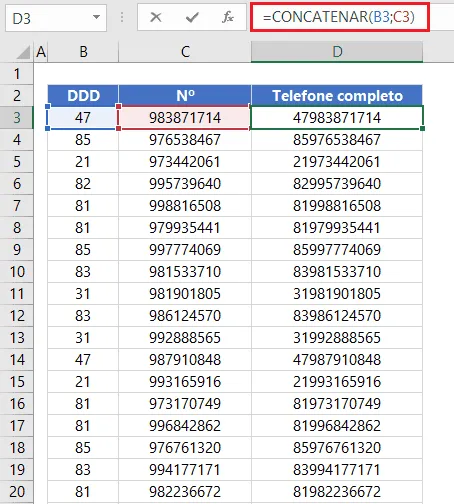Screen dimensions: 454x504
Task: Select cell containing 31992888565
Action: pos(337,338)
